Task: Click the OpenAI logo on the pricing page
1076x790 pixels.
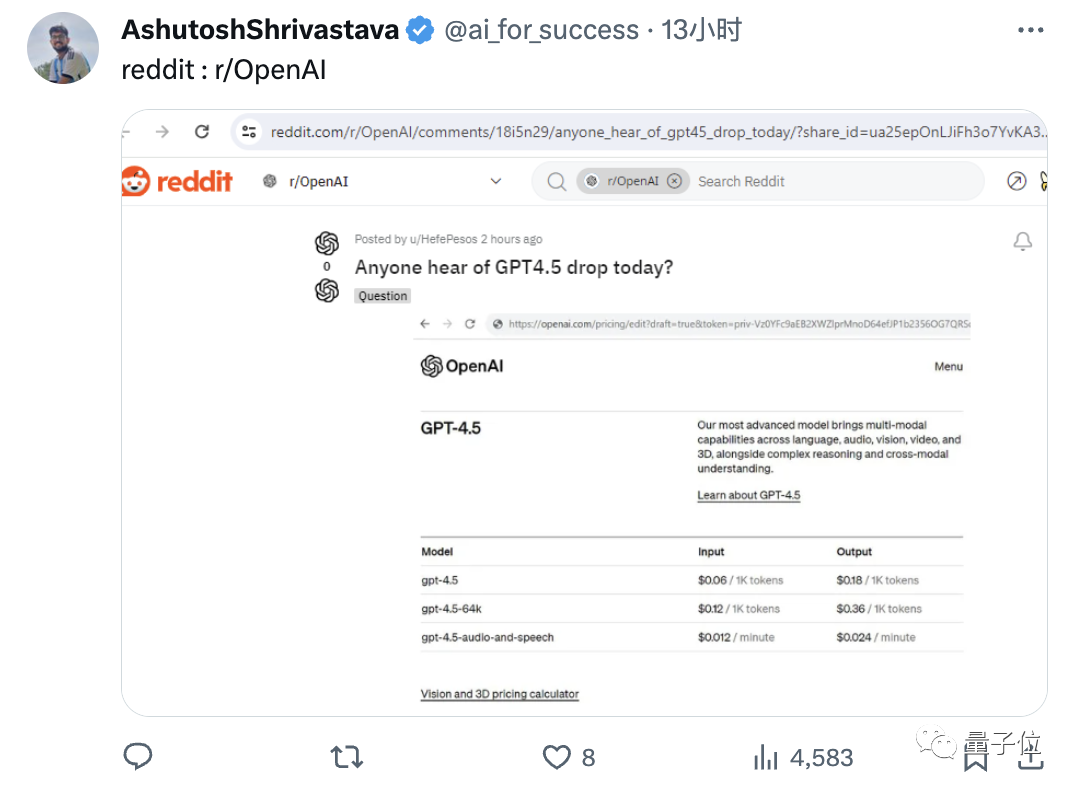Action: pyautogui.click(x=462, y=366)
